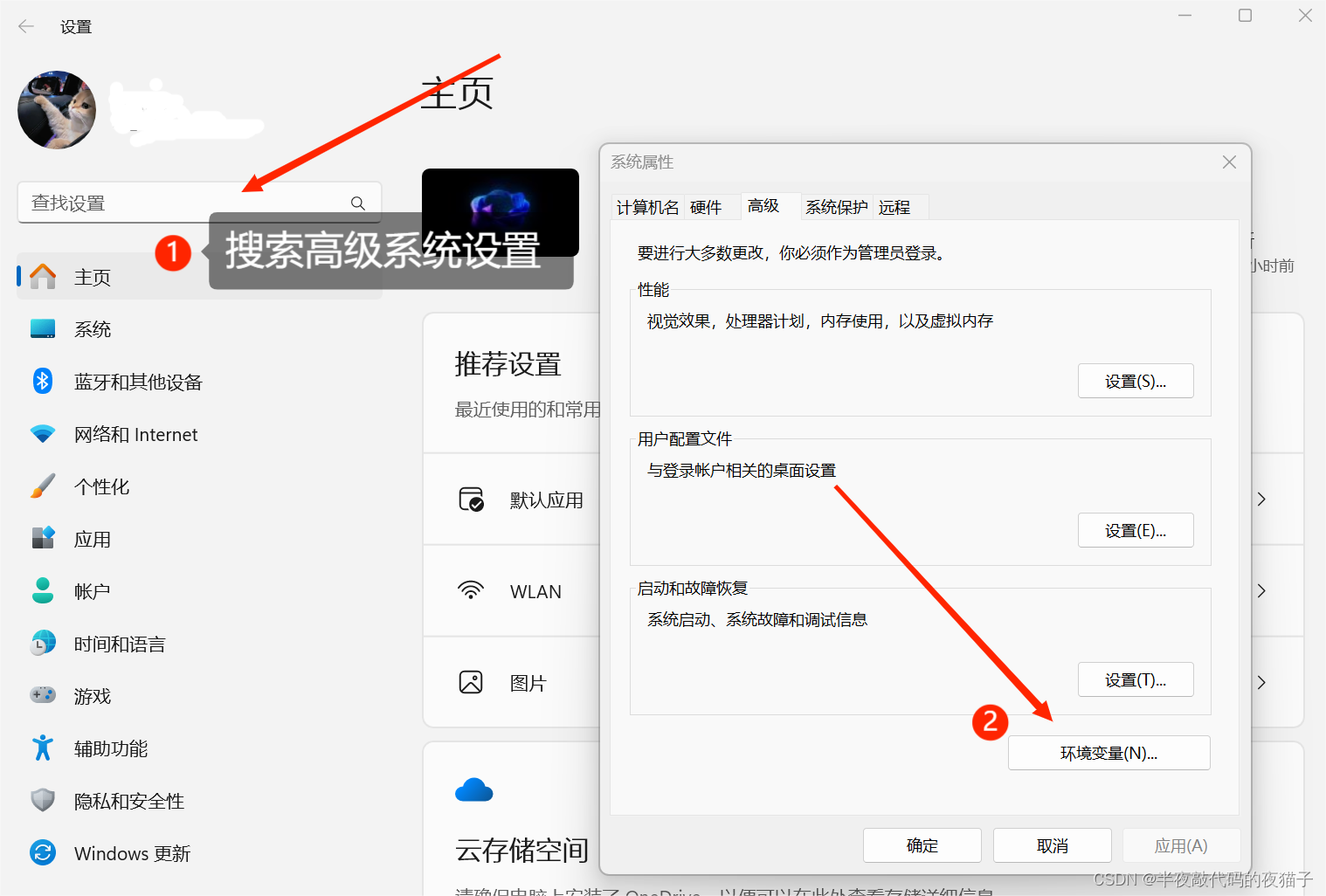1326x896 pixels.
Task: Click the WLAN wifi icon
Action: click(x=471, y=590)
